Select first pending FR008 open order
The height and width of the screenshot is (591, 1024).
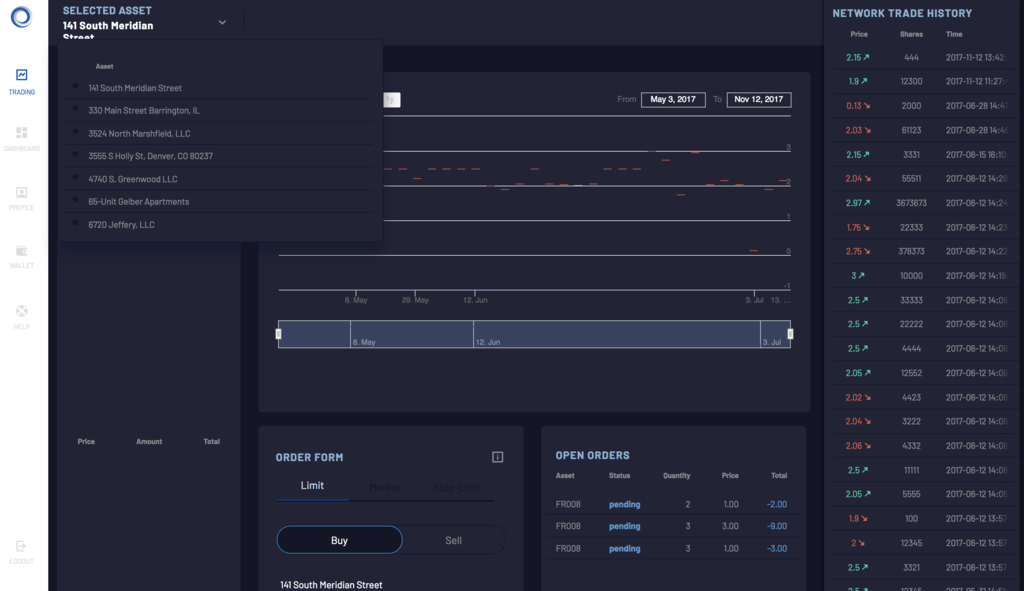[x=671, y=504]
